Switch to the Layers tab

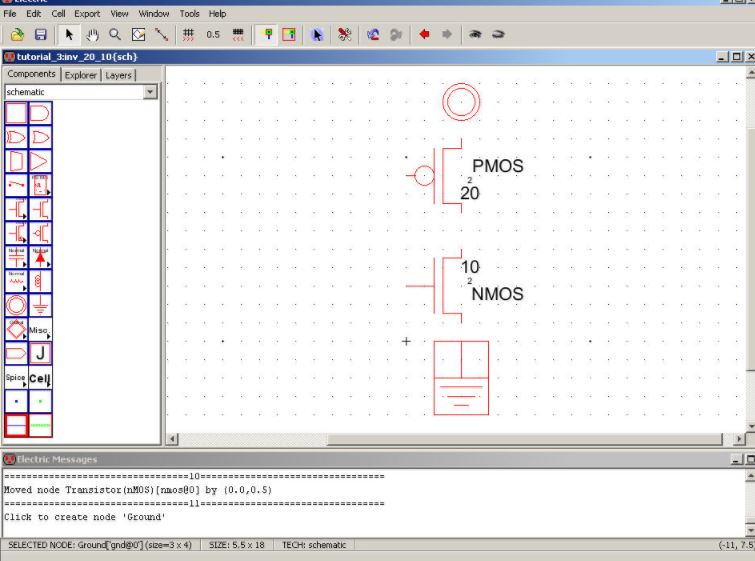point(118,75)
